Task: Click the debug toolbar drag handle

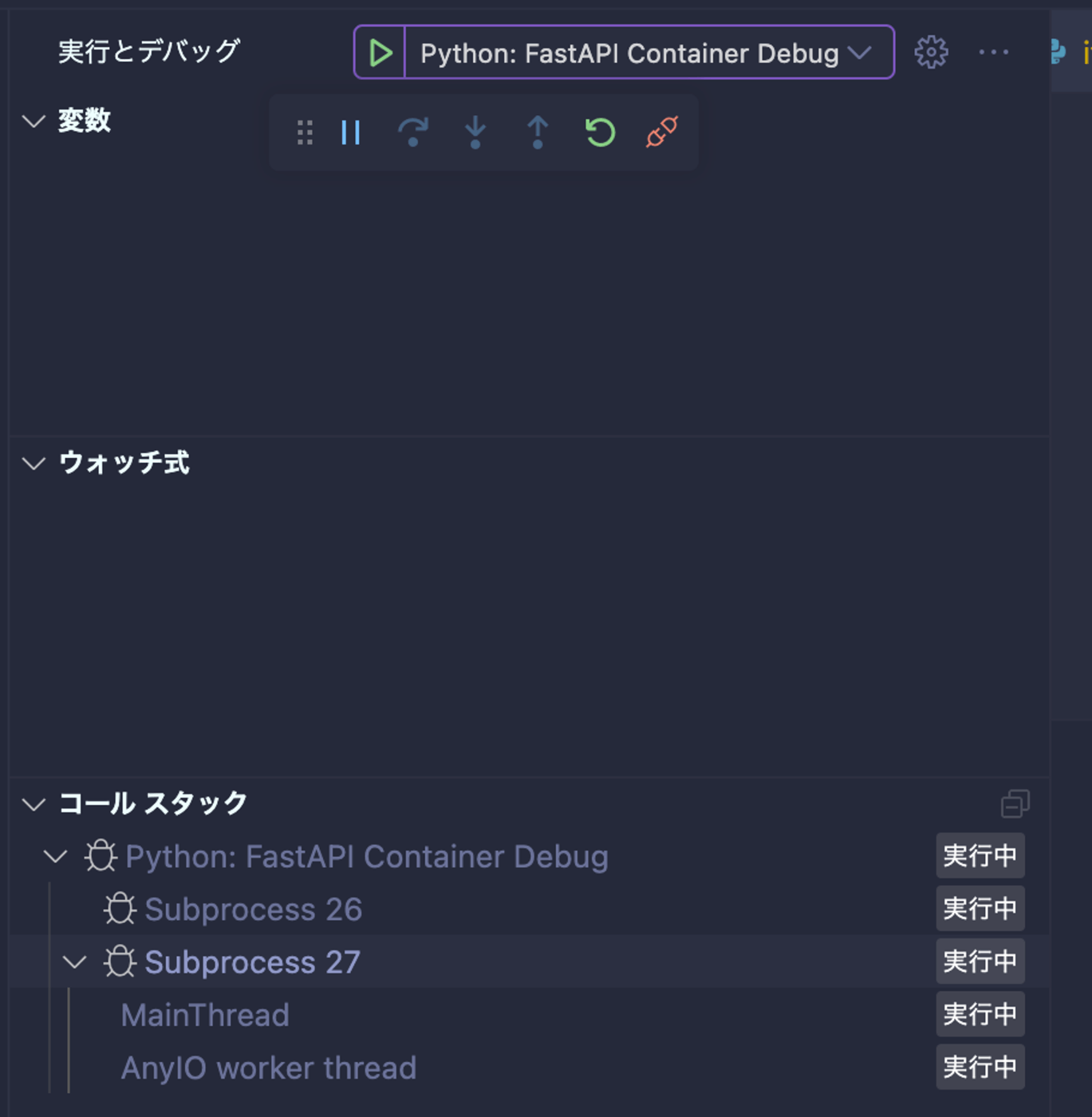Action: [305, 132]
